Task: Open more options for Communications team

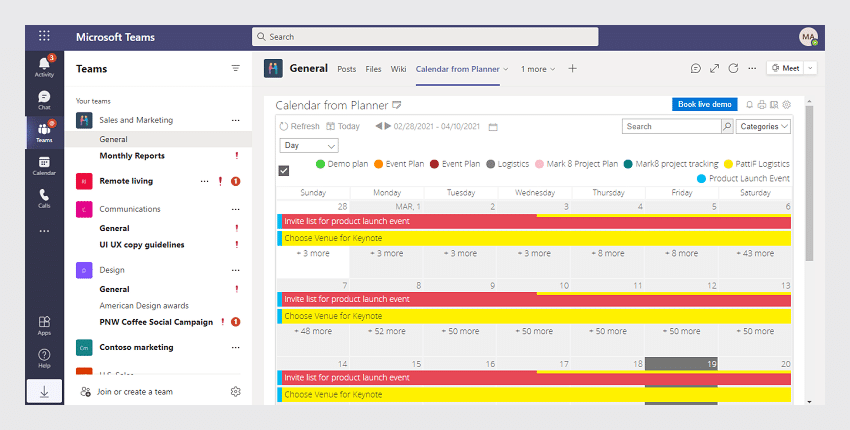Action: 235,209
